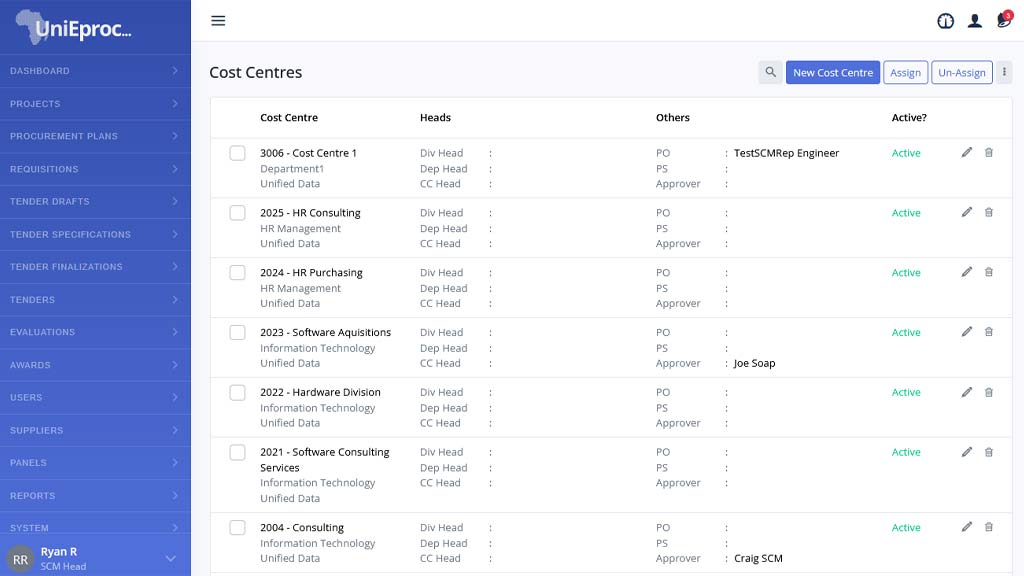Expand the Tenders sidebar section
The width and height of the screenshot is (1024, 576).
coord(95,299)
